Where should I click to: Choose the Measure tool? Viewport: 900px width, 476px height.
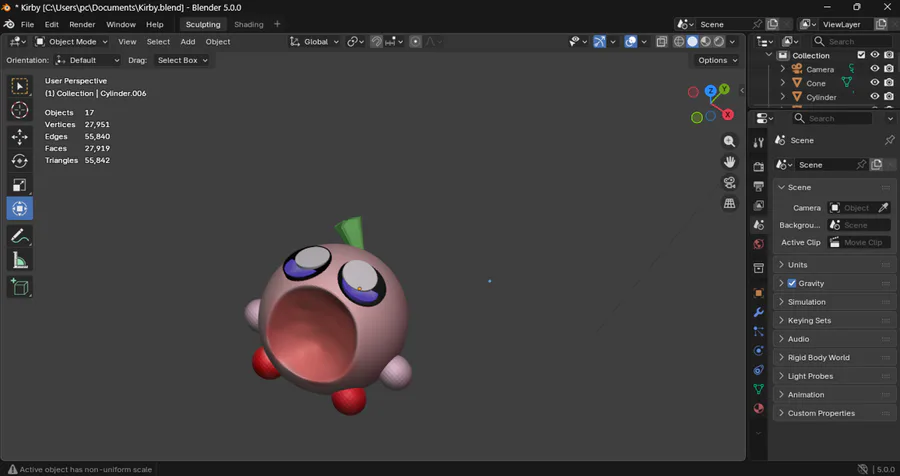tap(20, 260)
